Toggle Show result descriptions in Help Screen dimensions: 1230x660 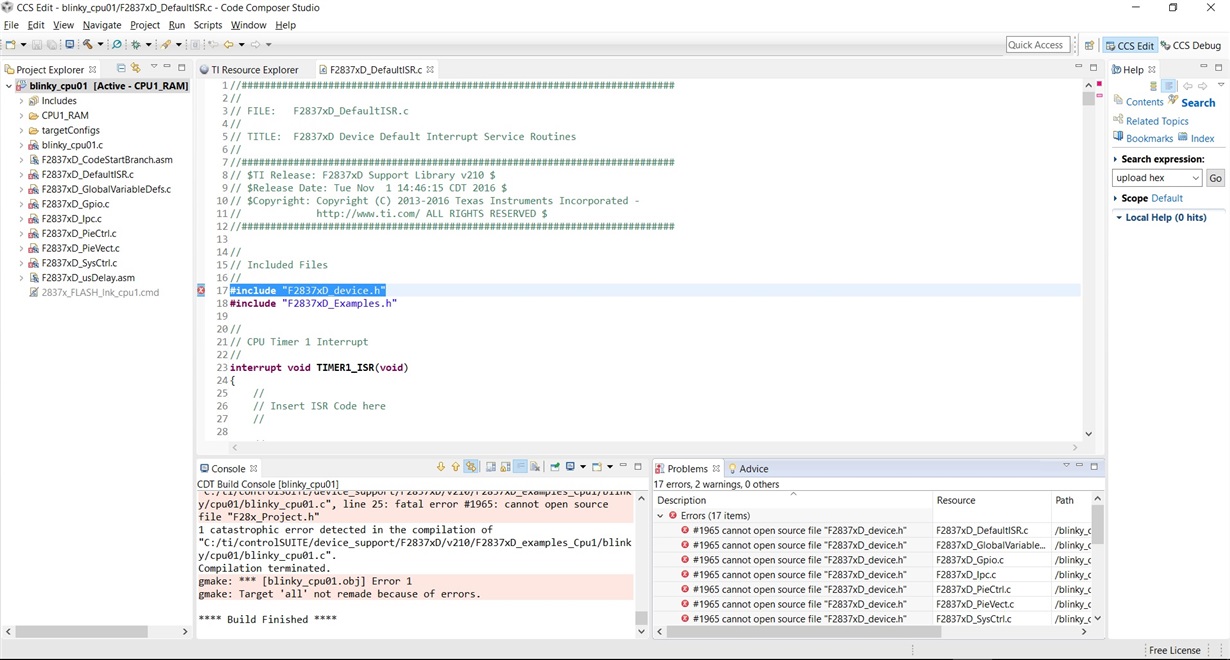(1169, 86)
